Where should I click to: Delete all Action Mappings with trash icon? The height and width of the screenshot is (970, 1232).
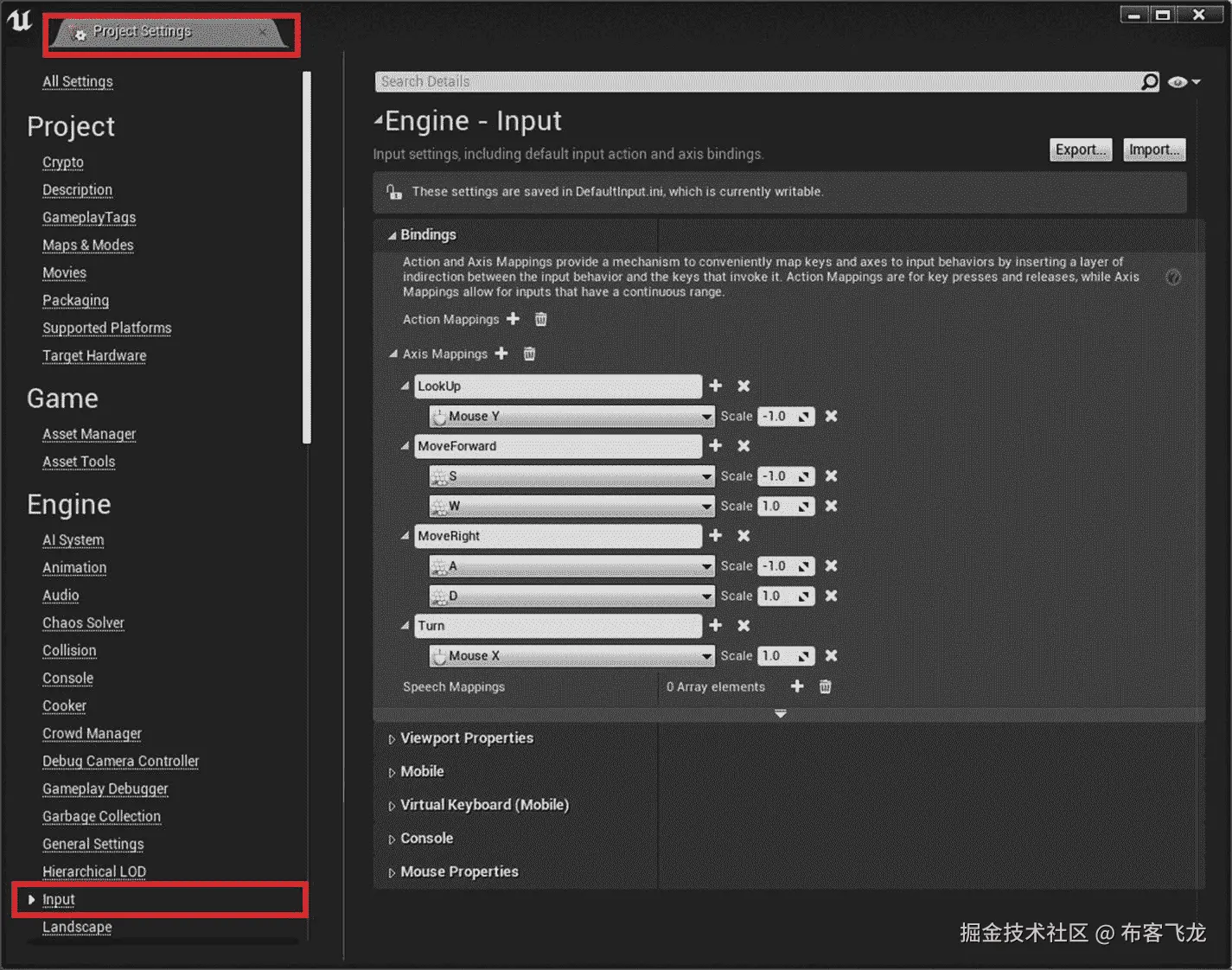(x=540, y=319)
